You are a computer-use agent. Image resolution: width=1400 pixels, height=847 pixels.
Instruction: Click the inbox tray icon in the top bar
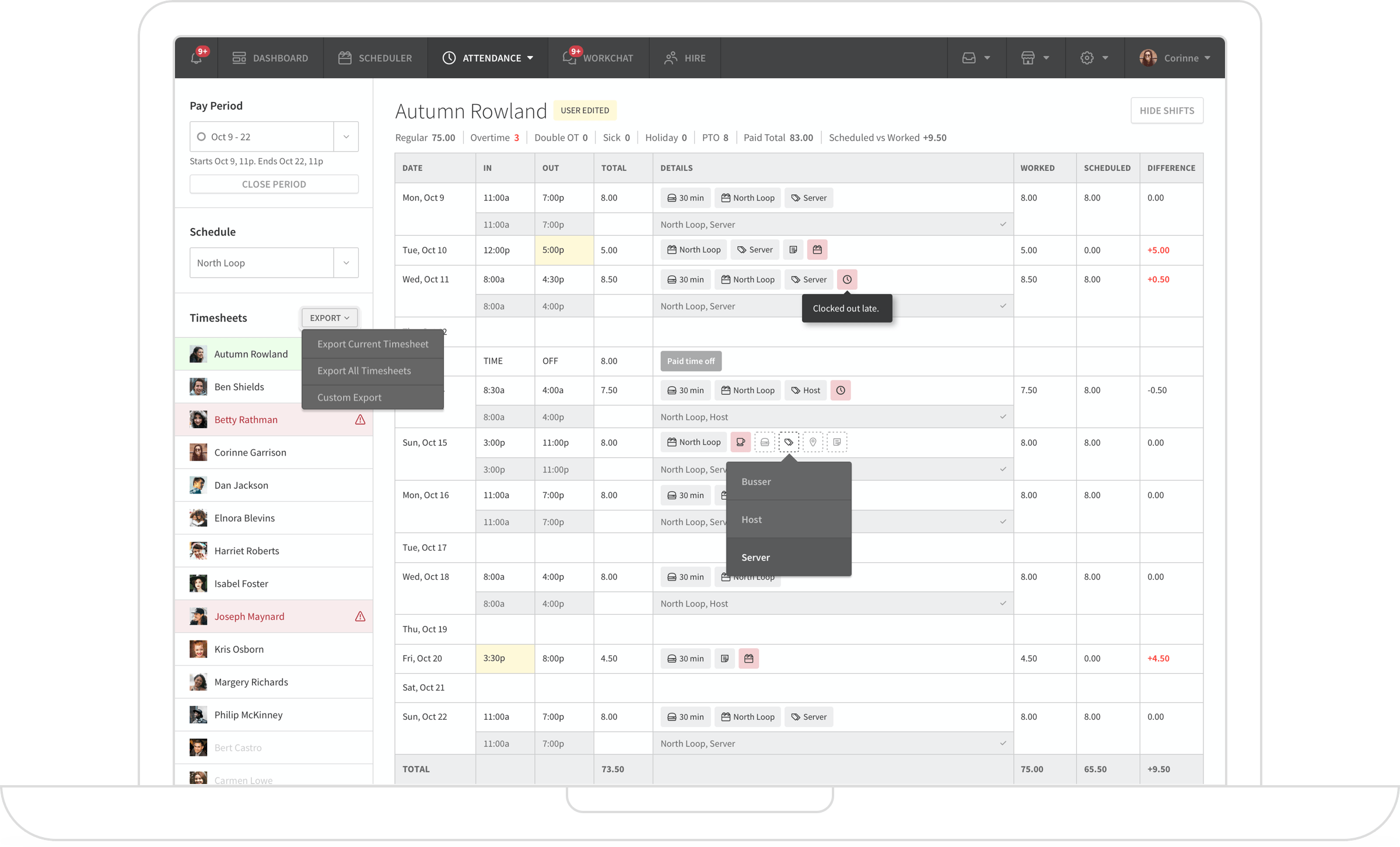[969, 58]
